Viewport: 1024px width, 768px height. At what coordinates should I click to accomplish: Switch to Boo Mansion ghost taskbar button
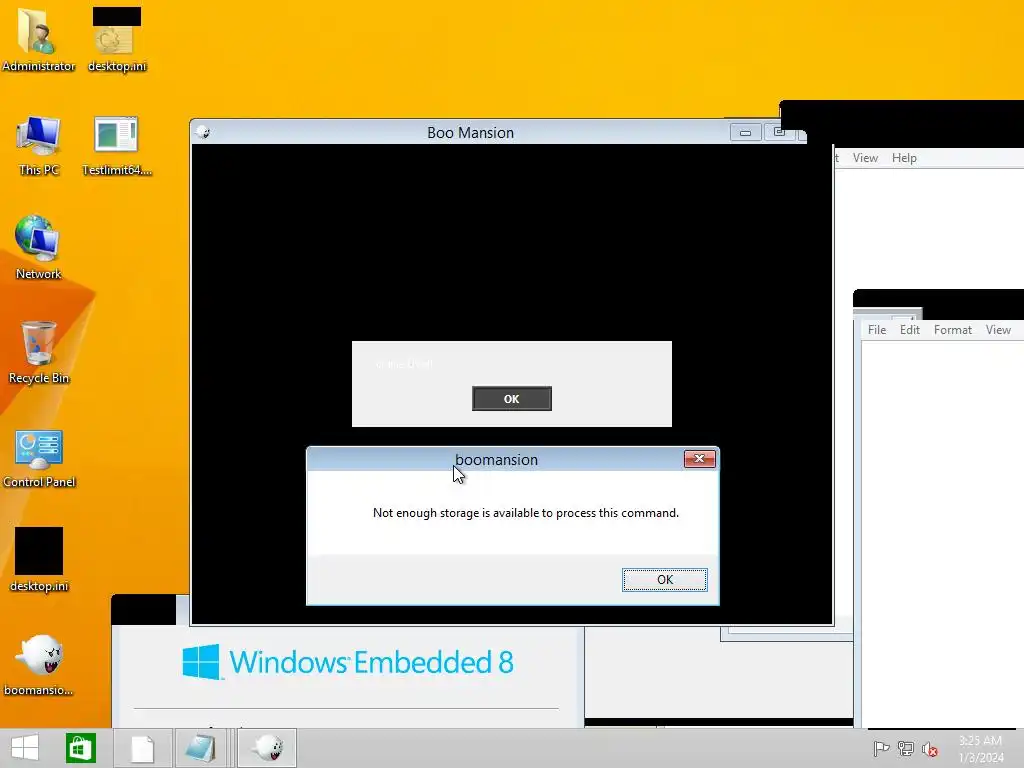pyautogui.click(x=267, y=748)
